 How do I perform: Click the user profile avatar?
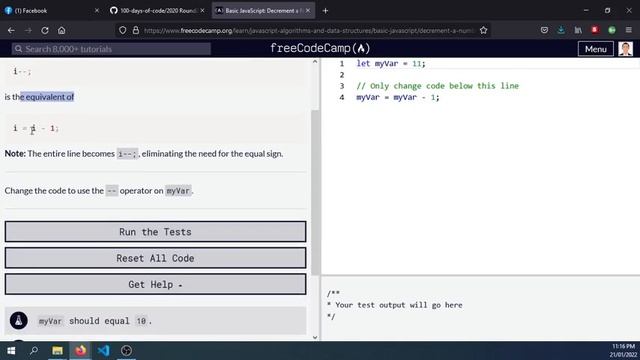(x=625, y=49)
